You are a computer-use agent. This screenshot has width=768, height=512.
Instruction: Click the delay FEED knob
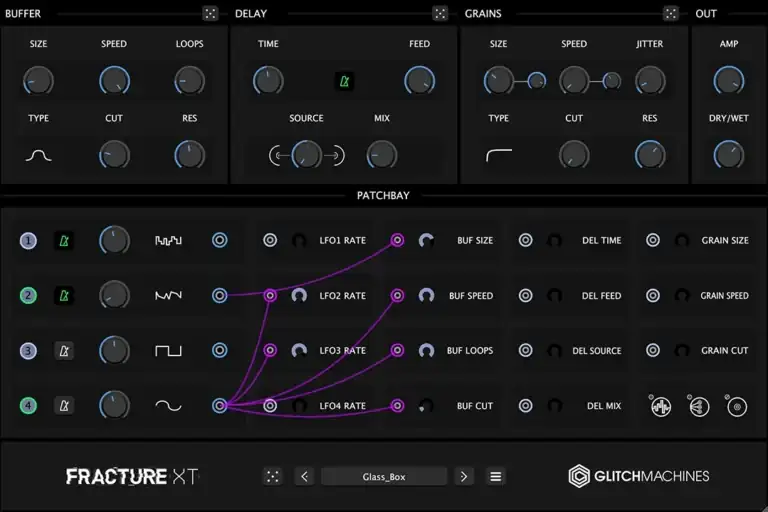(419, 81)
